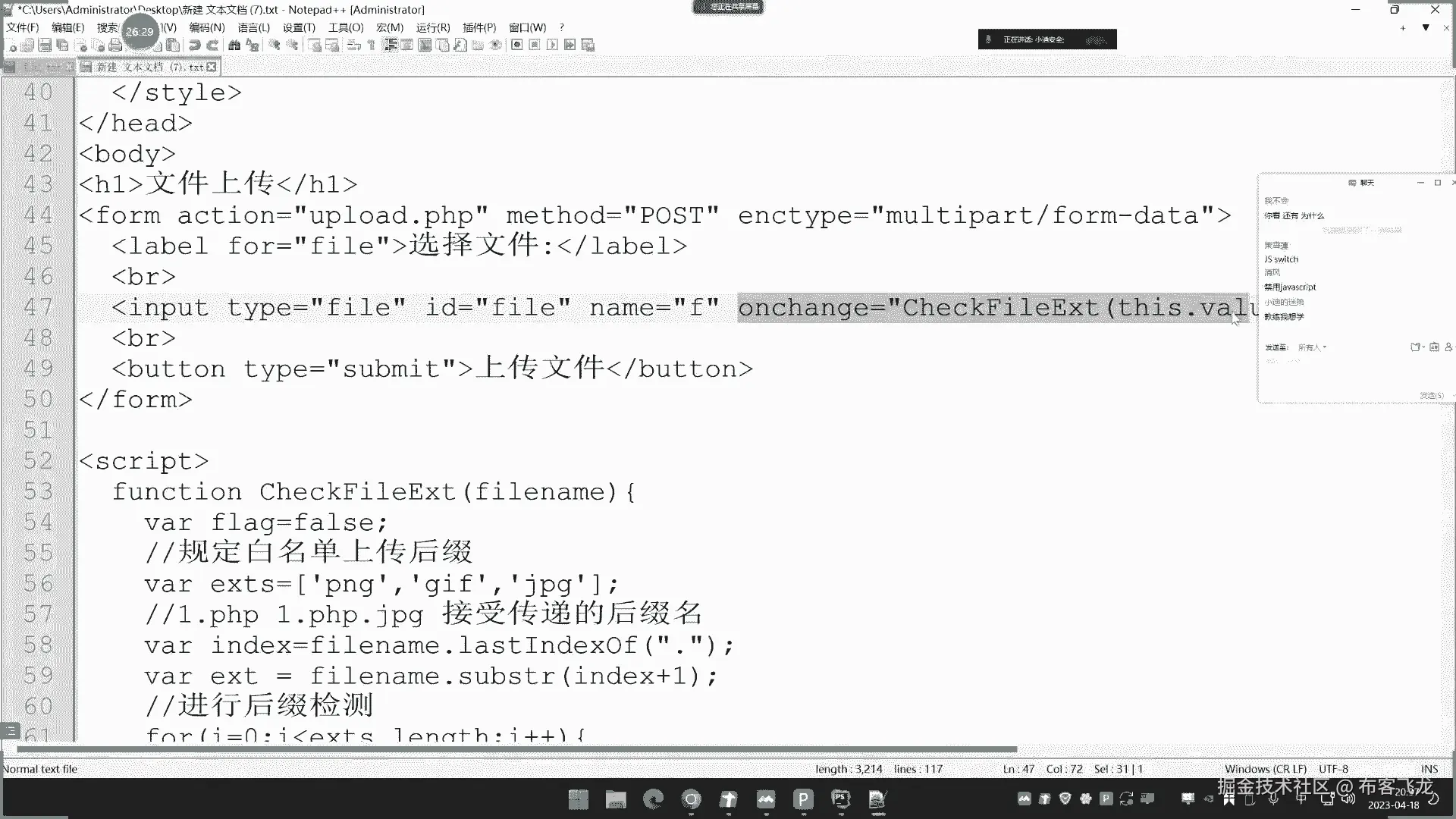1456x819 pixels.
Task: Toggle word wrap toolbar button
Action: [x=353, y=45]
